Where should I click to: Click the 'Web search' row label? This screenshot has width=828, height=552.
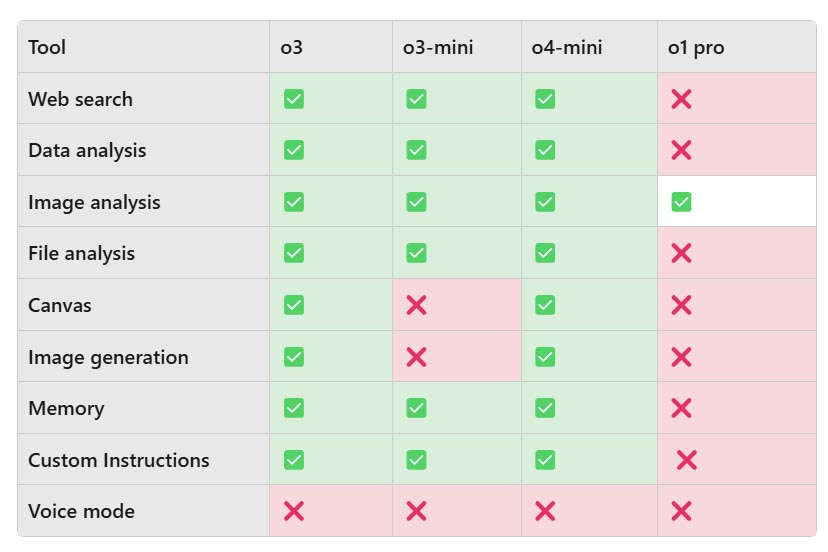[80, 99]
